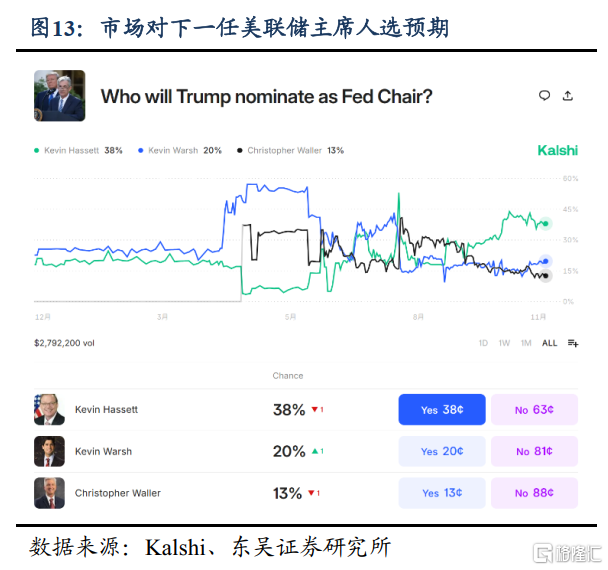The width and height of the screenshot is (608, 570).
Task: Switch chart range to 1D
Action: pyautogui.click(x=483, y=343)
